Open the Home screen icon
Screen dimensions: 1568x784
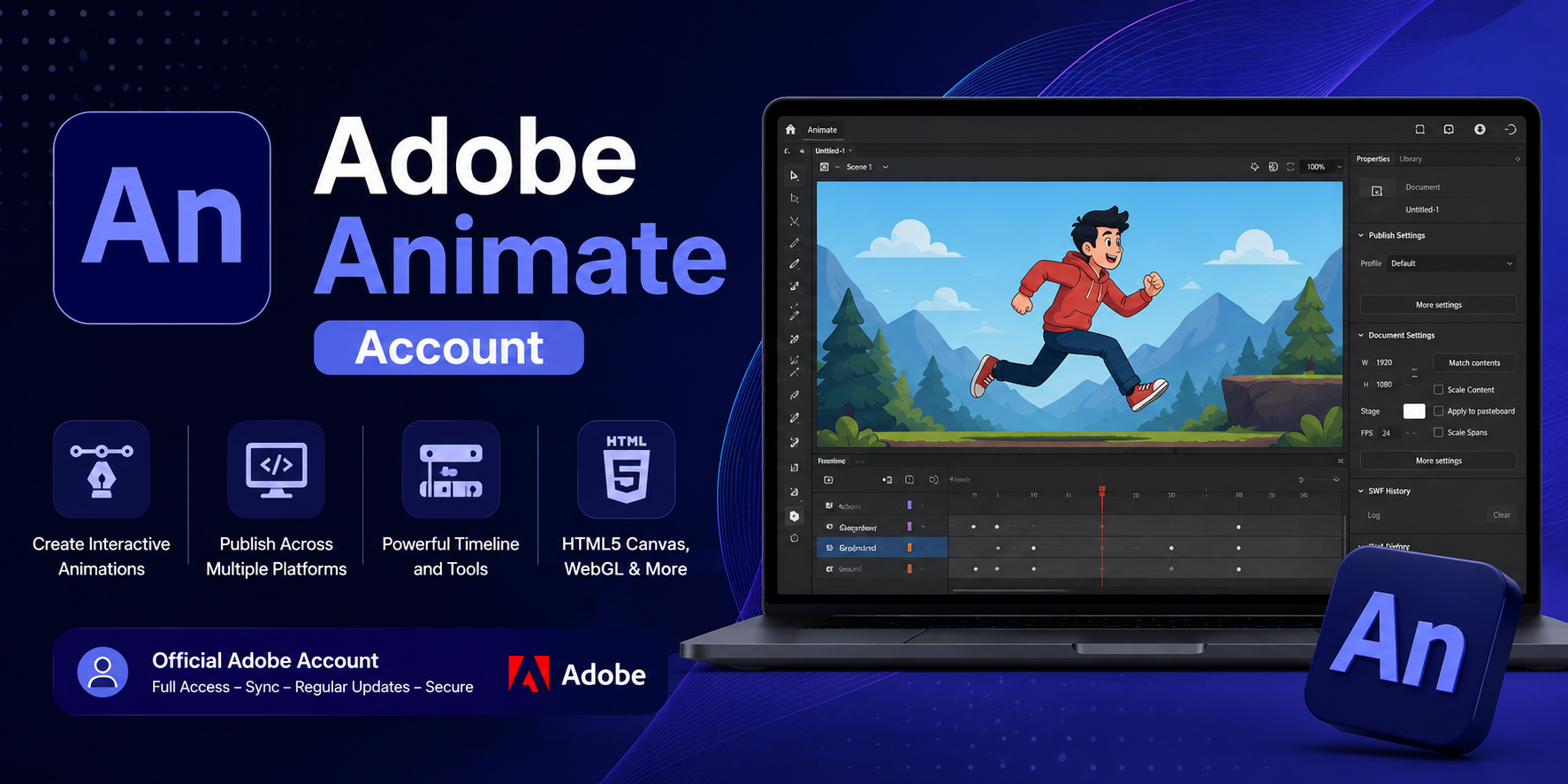coord(790,129)
